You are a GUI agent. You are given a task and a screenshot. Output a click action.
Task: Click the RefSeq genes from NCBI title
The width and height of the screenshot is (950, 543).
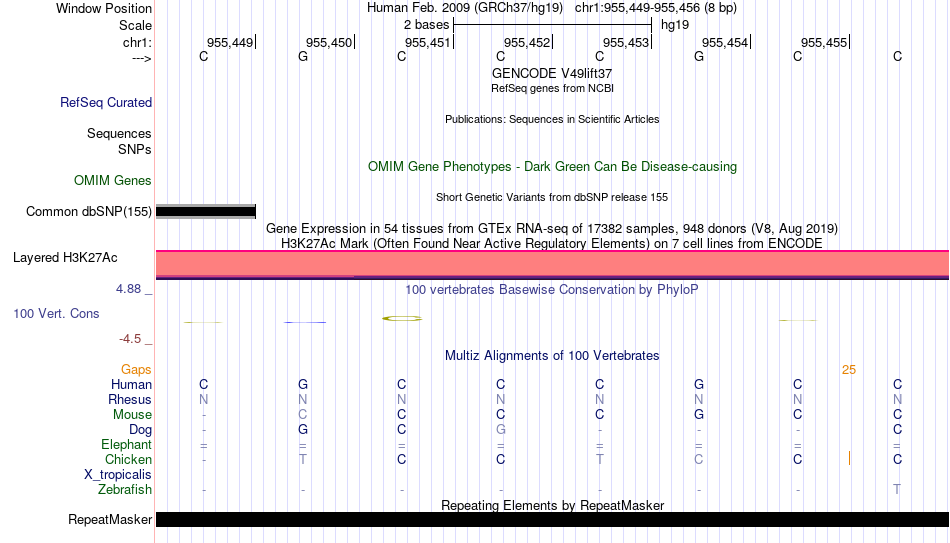[552, 88]
